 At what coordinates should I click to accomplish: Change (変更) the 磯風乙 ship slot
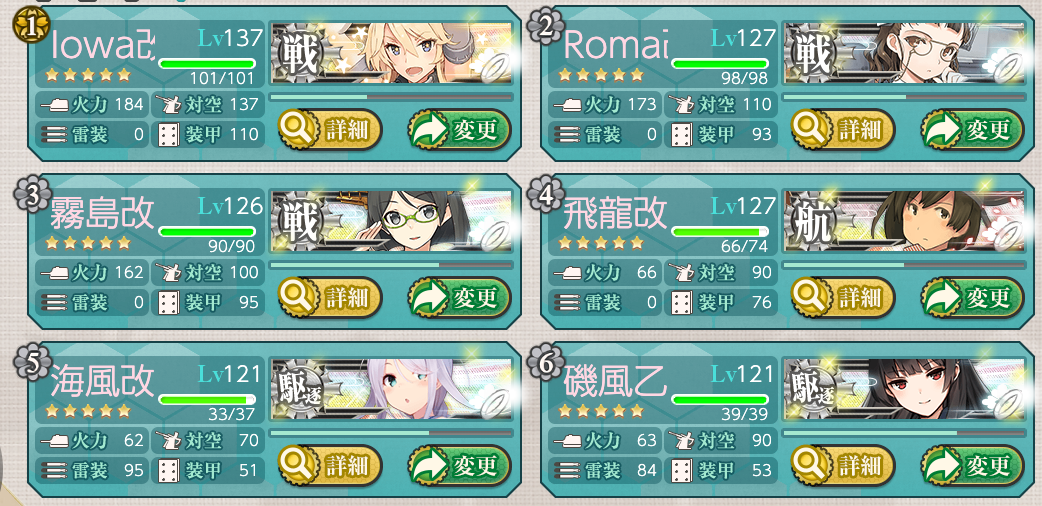972,465
